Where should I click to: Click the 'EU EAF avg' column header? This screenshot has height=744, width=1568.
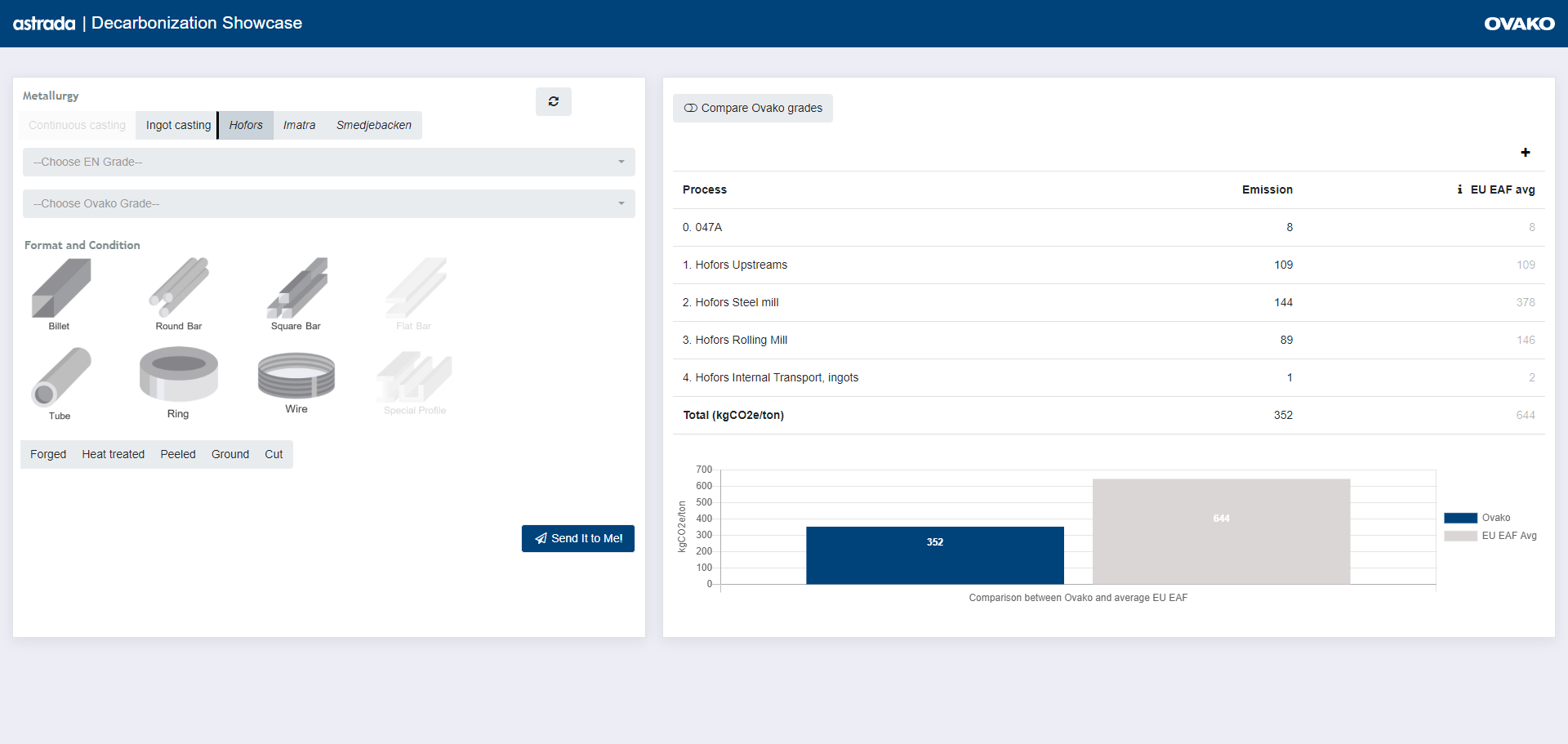1503,189
